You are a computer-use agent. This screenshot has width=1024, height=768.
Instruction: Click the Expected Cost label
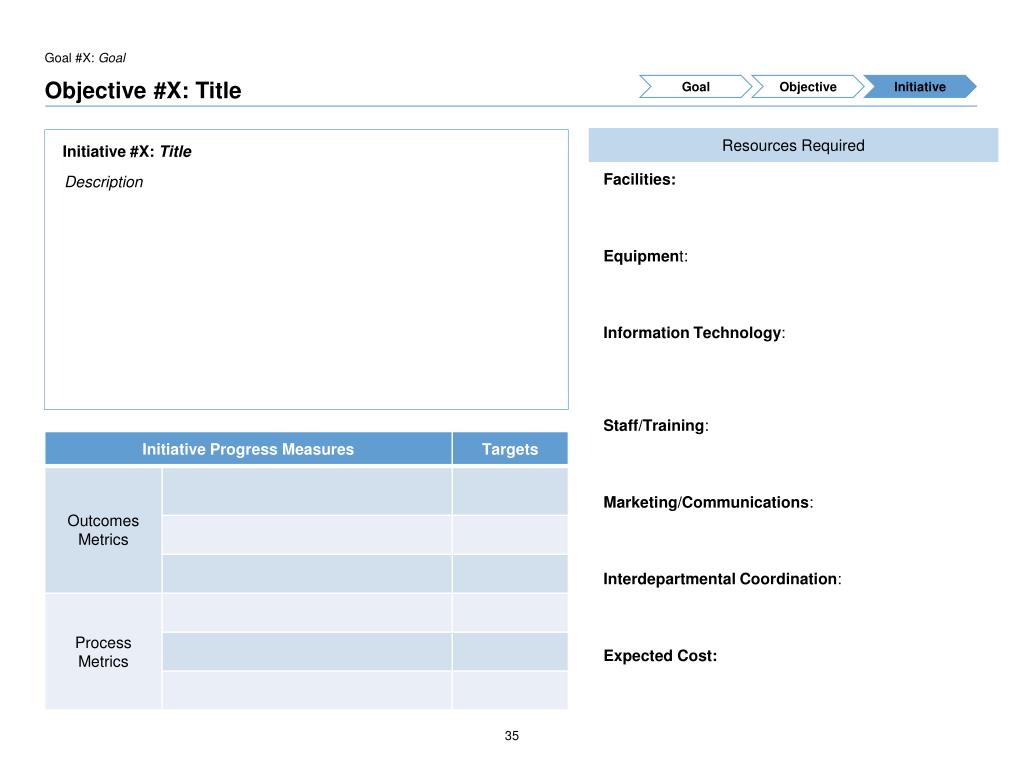pyautogui.click(x=660, y=656)
